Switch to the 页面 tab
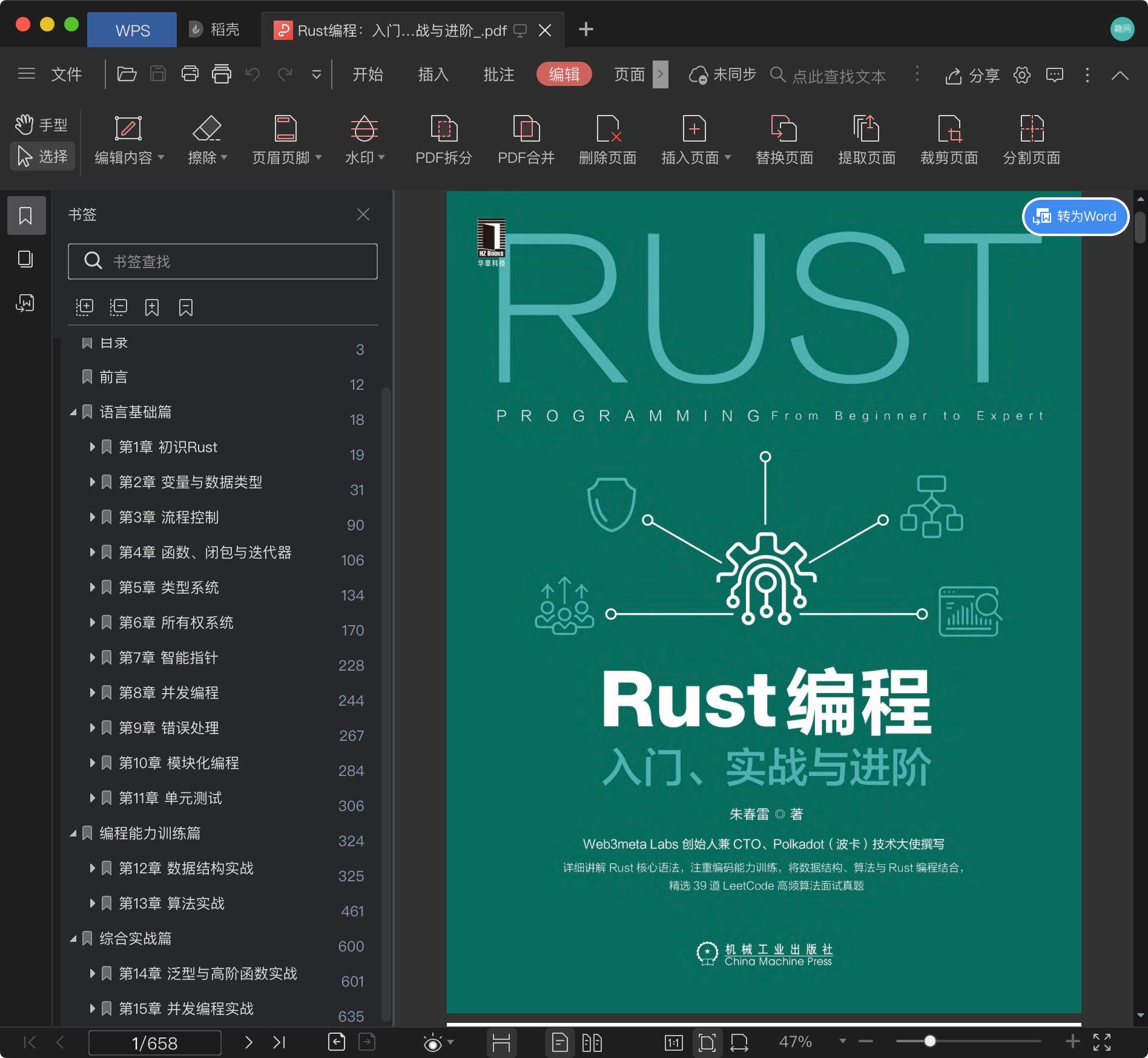1148x1058 pixels. pos(630,74)
